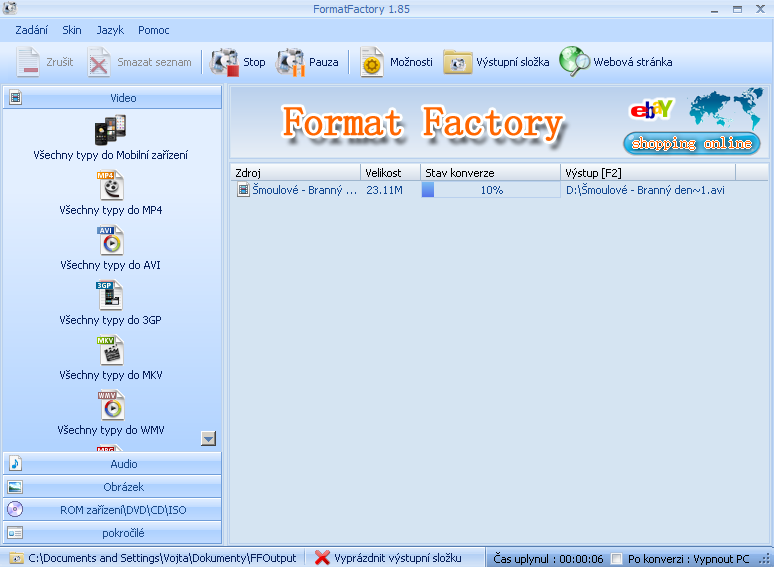Image resolution: width=774 pixels, height=567 pixels.
Task: Click the Audio music note icon
Action: coord(15,463)
